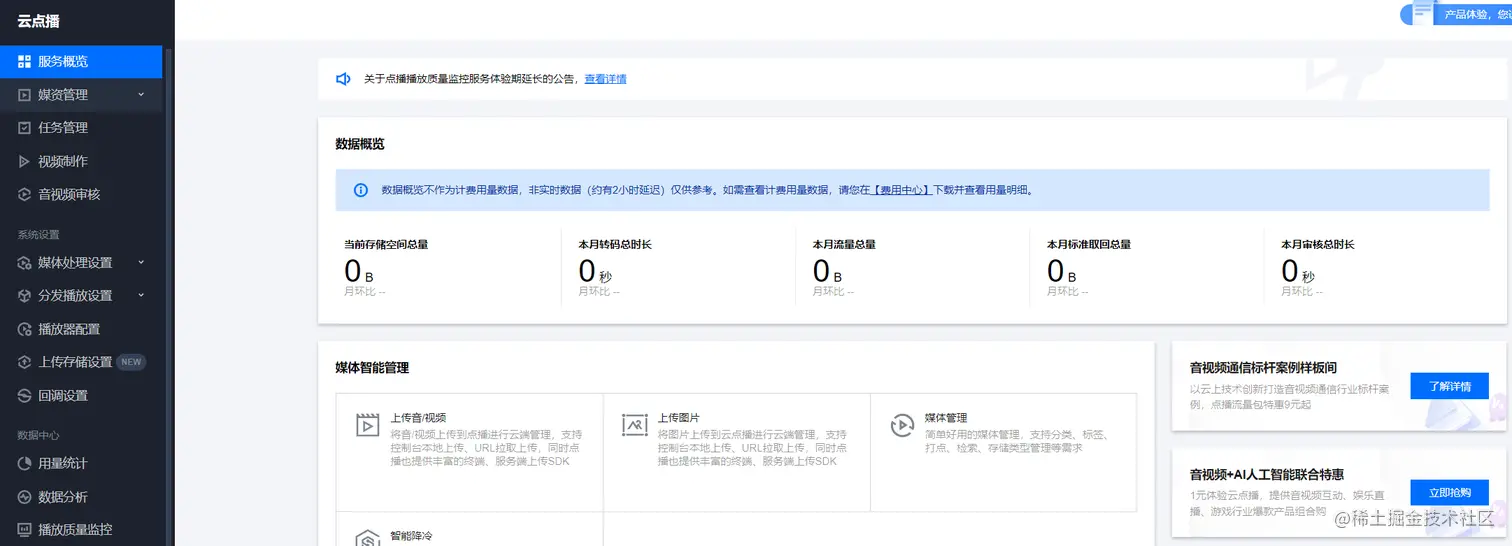Expand the 媒体处理设置 submenu chevron
Image resolution: width=1512 pixels, height=546 pixels.
(x=141, y=262)
